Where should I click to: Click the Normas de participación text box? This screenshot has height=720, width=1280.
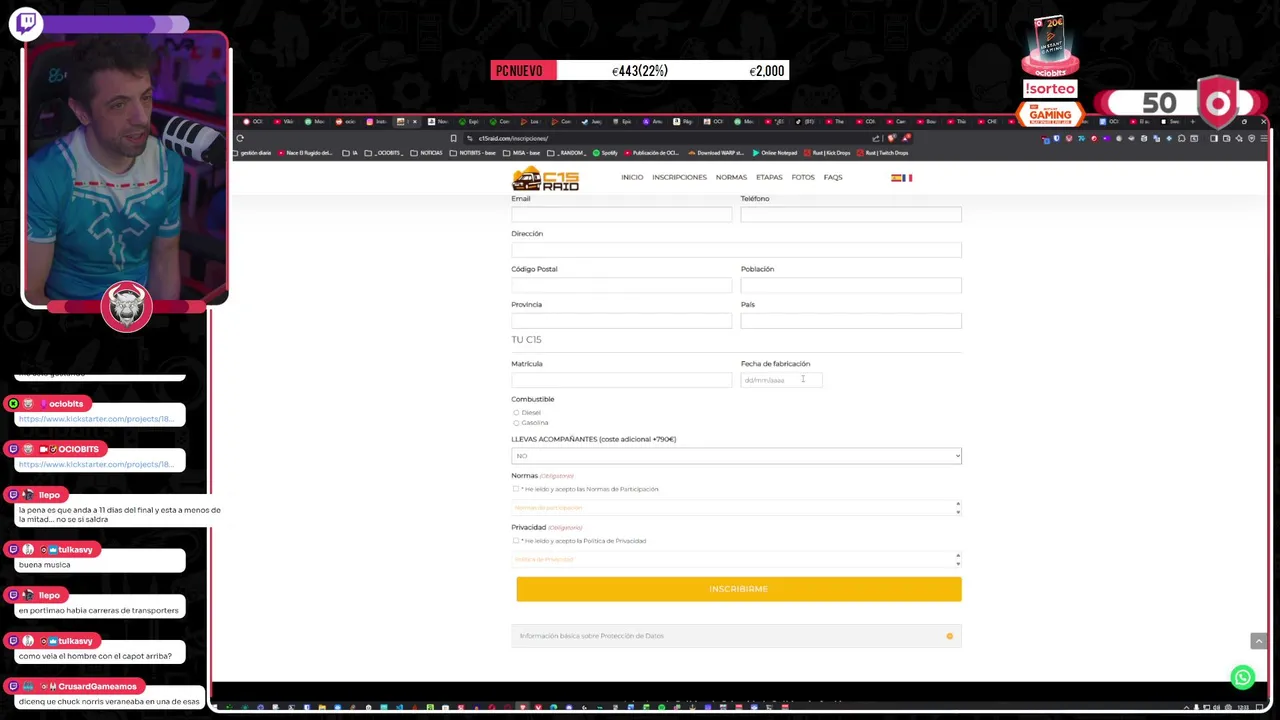pyautogui.click(x=736, y=508)
